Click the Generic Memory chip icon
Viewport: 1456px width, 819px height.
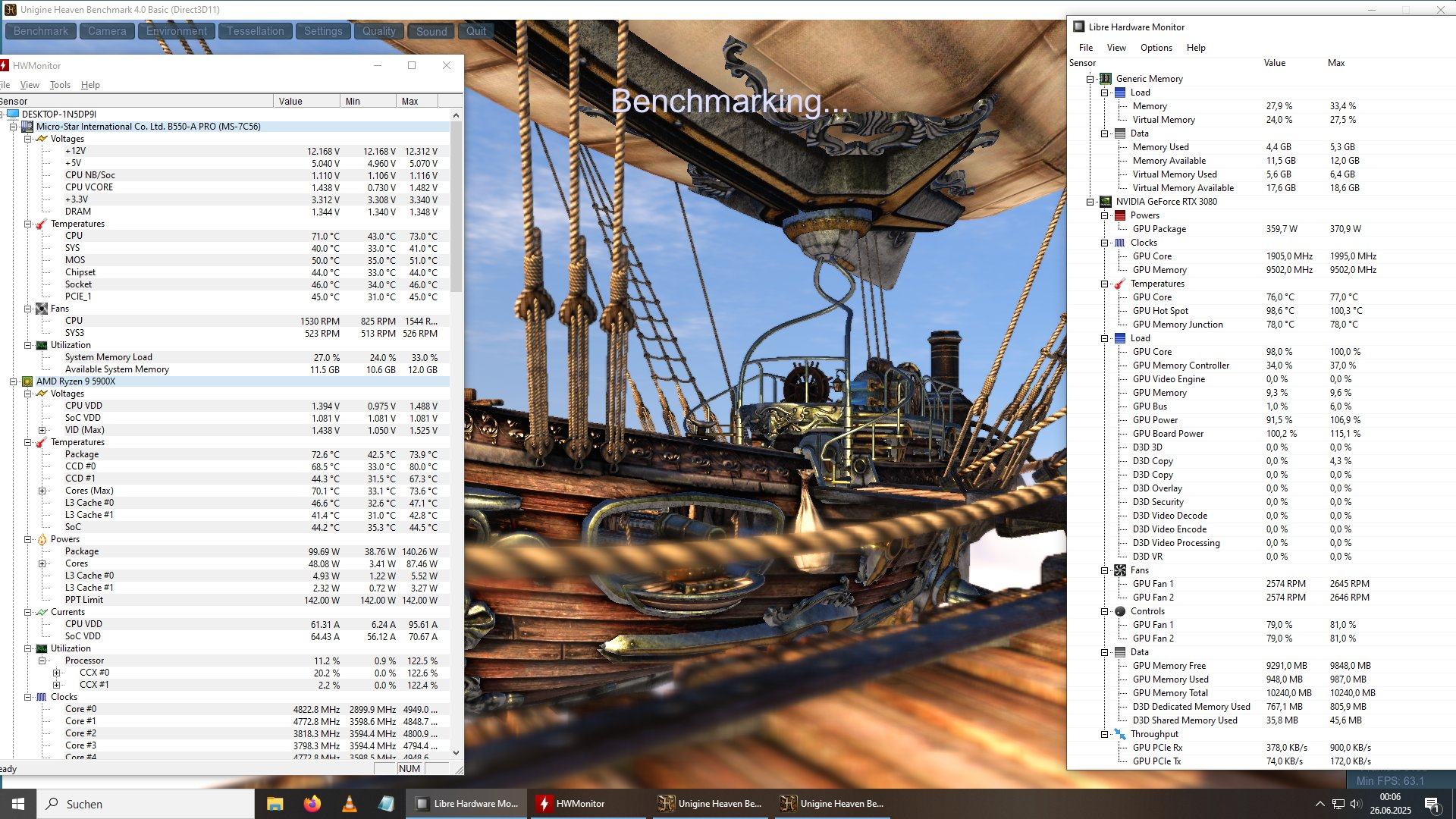[x=1106, y=79]
